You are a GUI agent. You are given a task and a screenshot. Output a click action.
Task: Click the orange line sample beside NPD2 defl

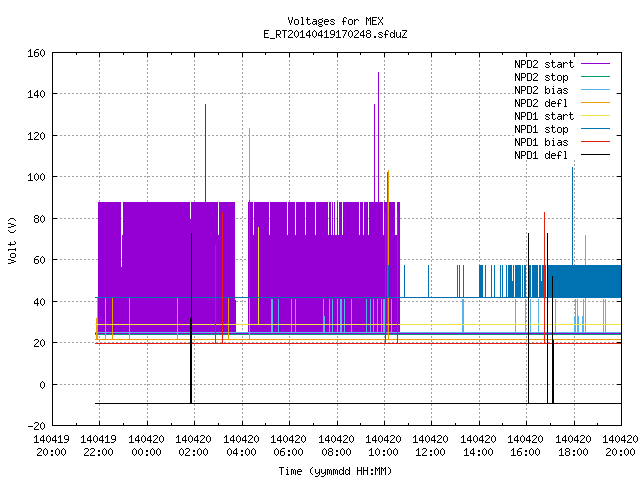click(596, 103)
